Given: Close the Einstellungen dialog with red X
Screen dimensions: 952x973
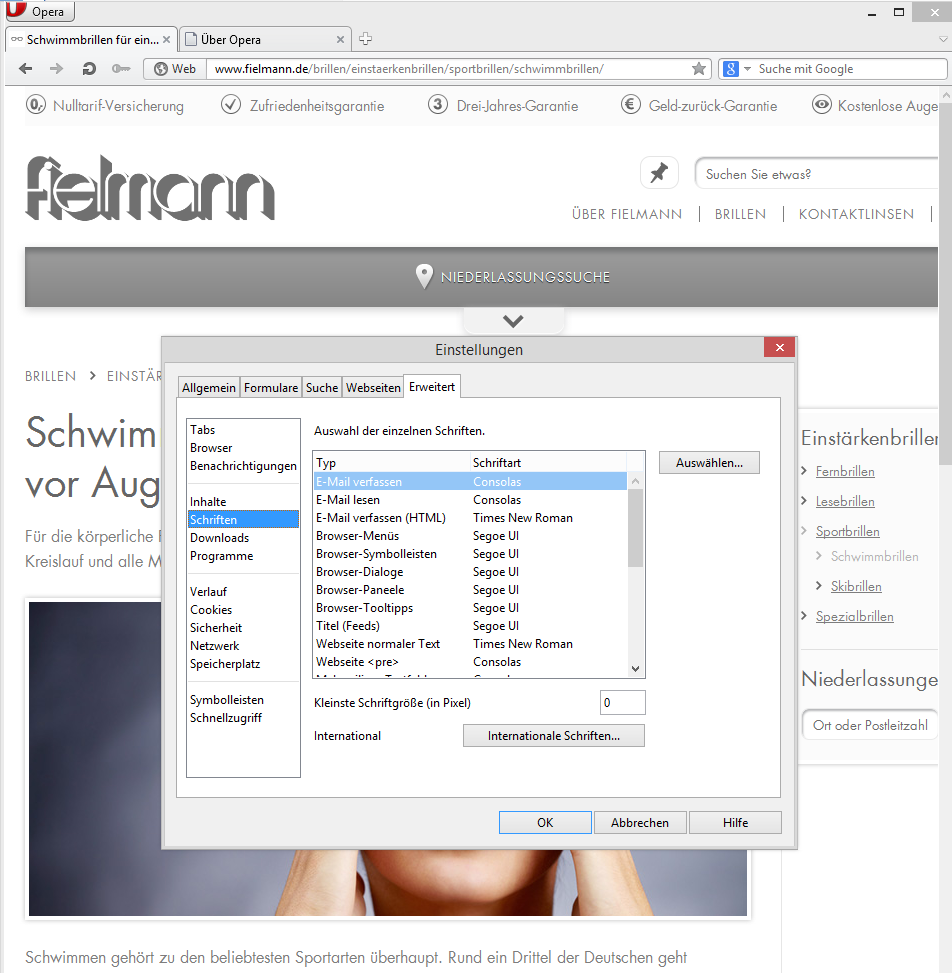Looking at the screenshot, I should [x=780, y=348].
